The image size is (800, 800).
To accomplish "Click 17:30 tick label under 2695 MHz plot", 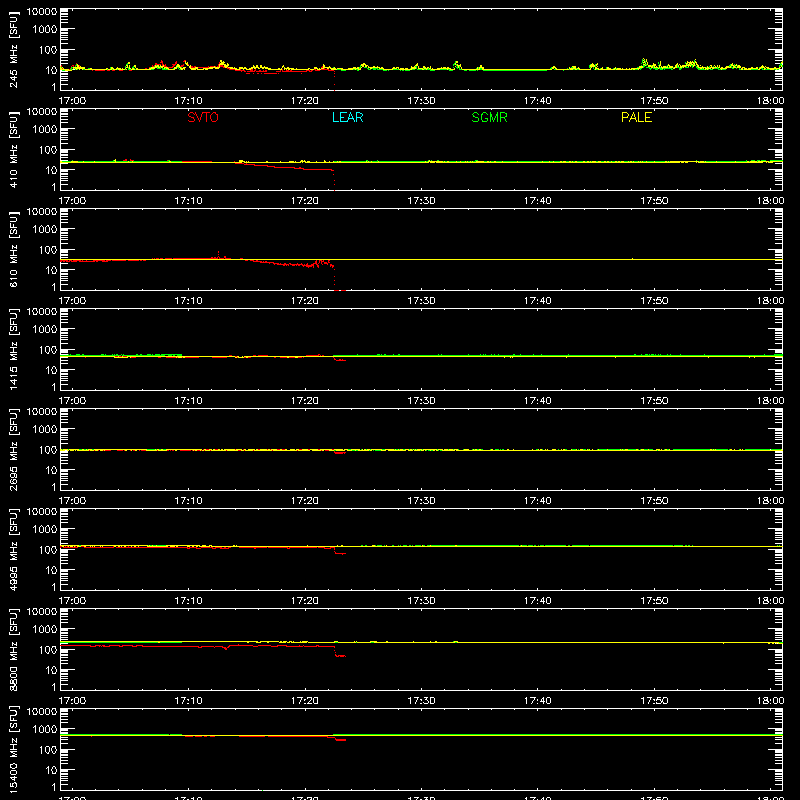I will pyautogui.click(x=421, y=501).
